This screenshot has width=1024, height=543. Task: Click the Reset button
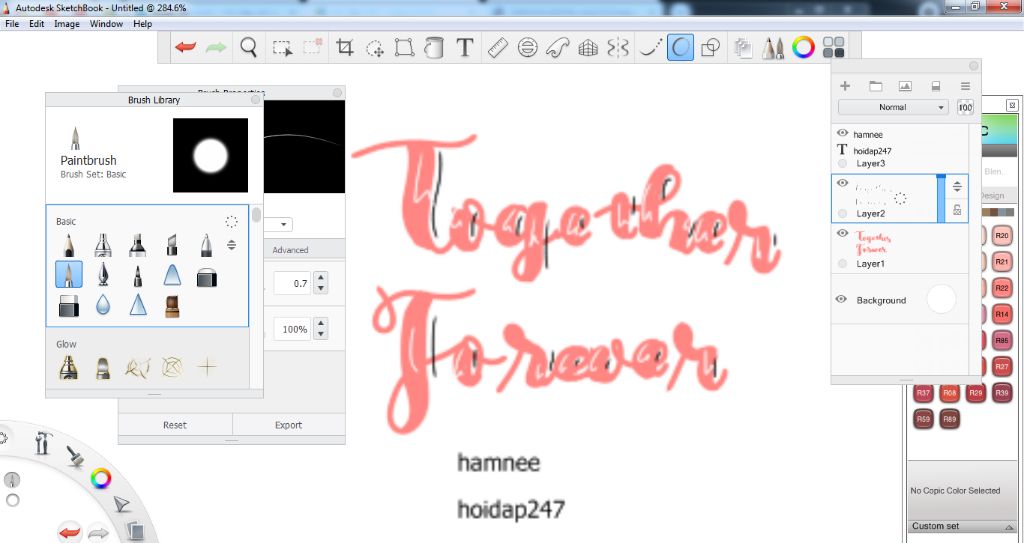pos(175,425)
